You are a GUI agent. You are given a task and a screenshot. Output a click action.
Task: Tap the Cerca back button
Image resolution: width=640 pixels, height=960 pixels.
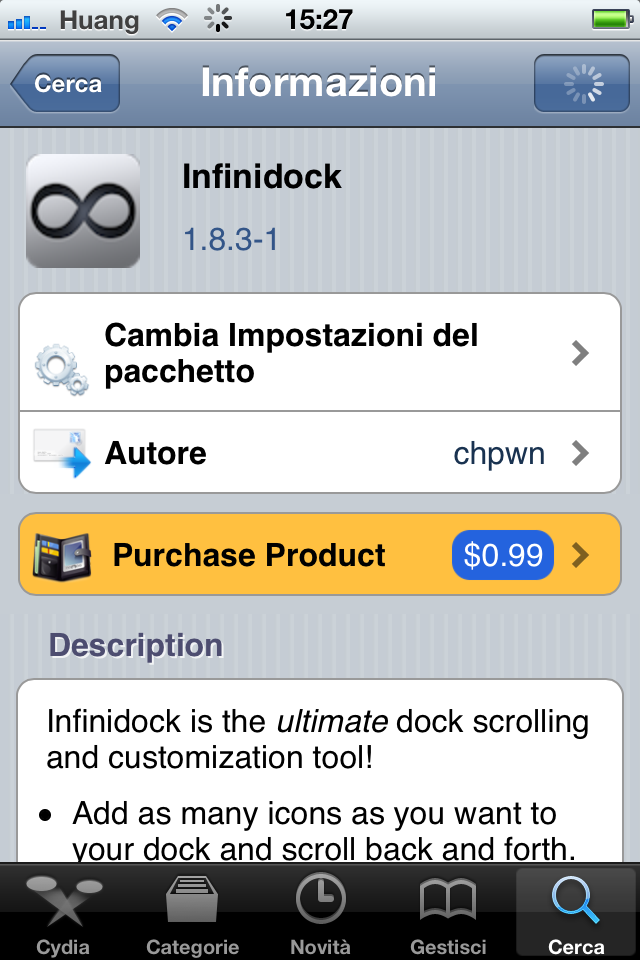point(64,84)
